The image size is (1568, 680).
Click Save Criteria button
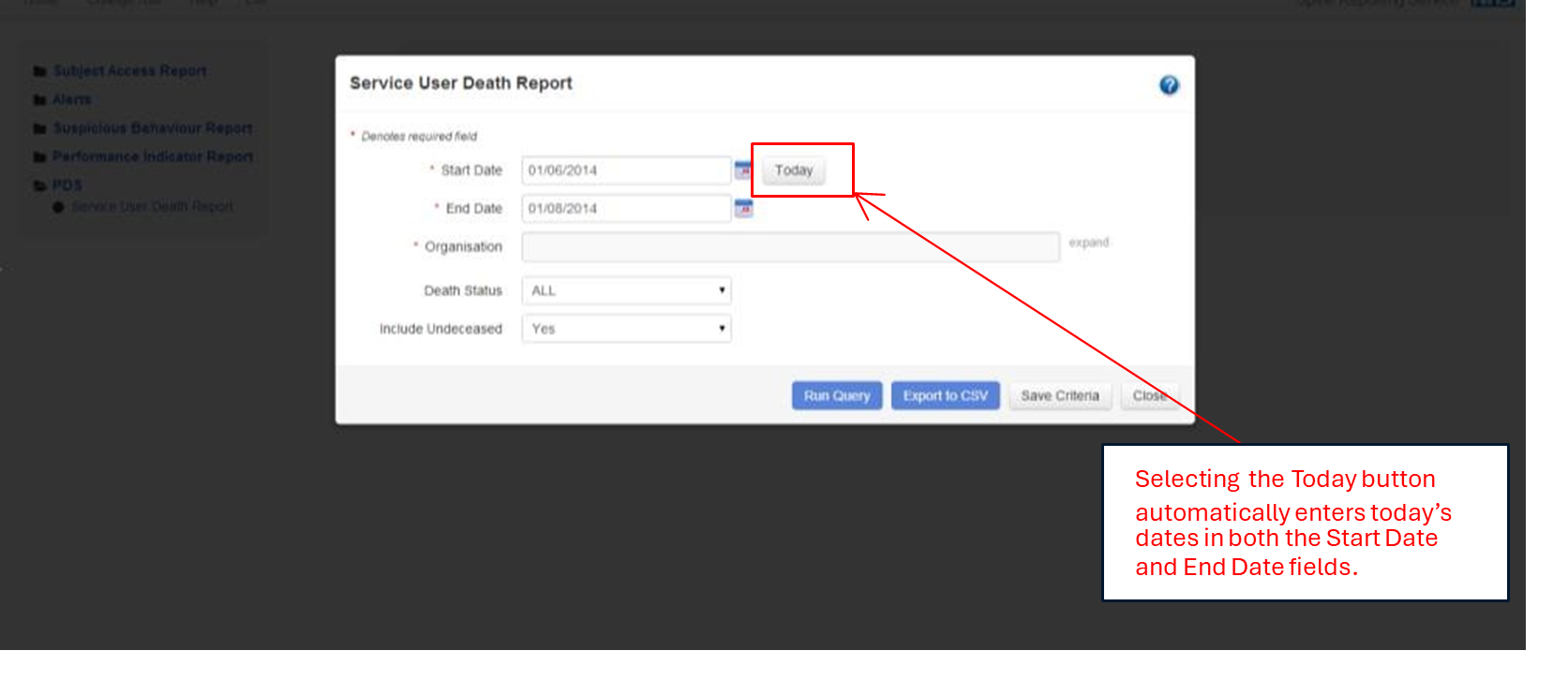pyautogui.click(x=1060, y=395)
